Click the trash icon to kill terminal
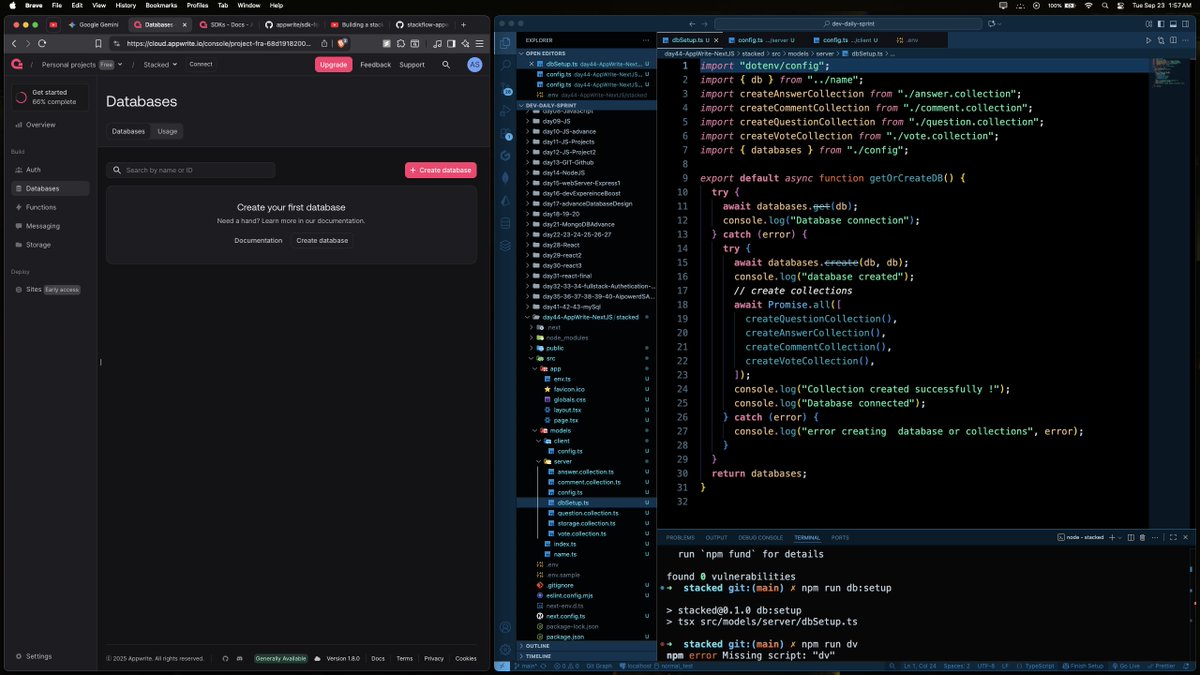Screen dimensions: 1200x675 [x=1144, y=537]
